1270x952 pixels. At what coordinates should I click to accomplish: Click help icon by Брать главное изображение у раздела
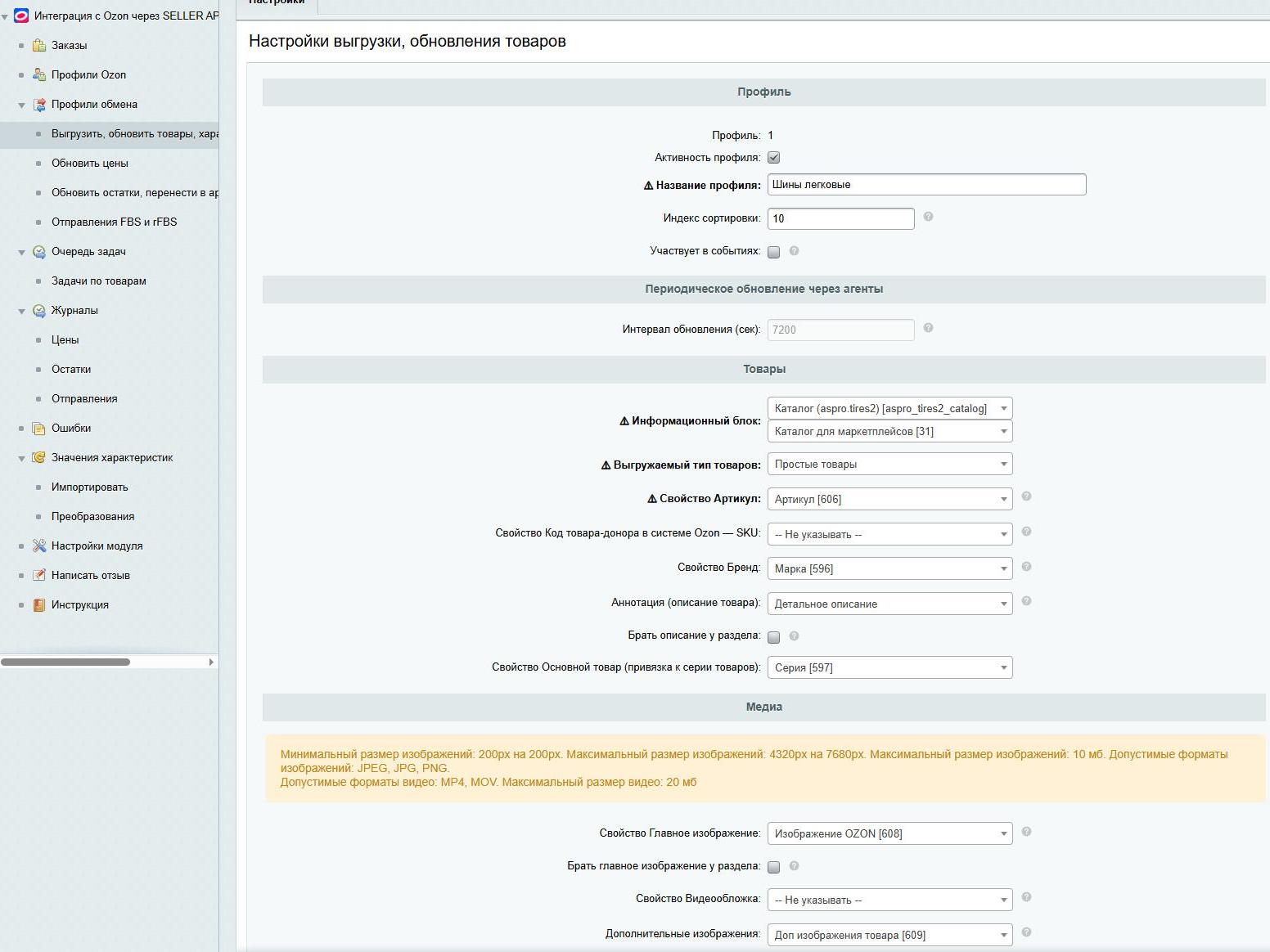[794, 866]
